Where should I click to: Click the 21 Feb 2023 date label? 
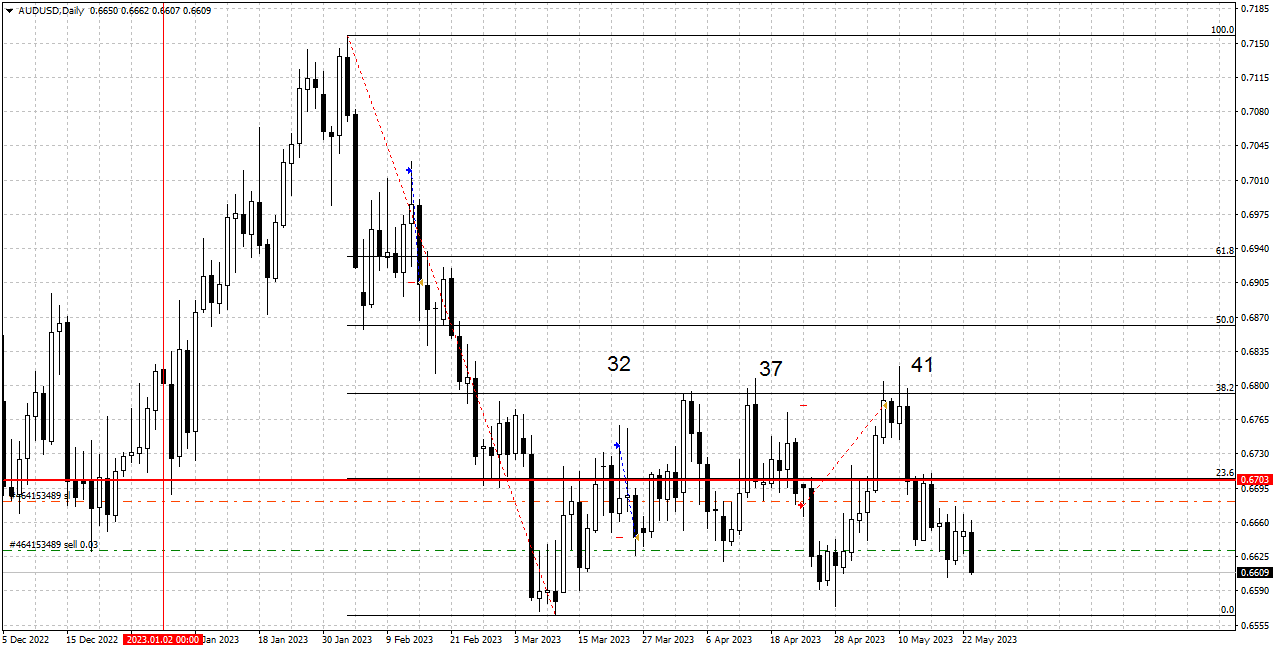[x=476, y=639]
